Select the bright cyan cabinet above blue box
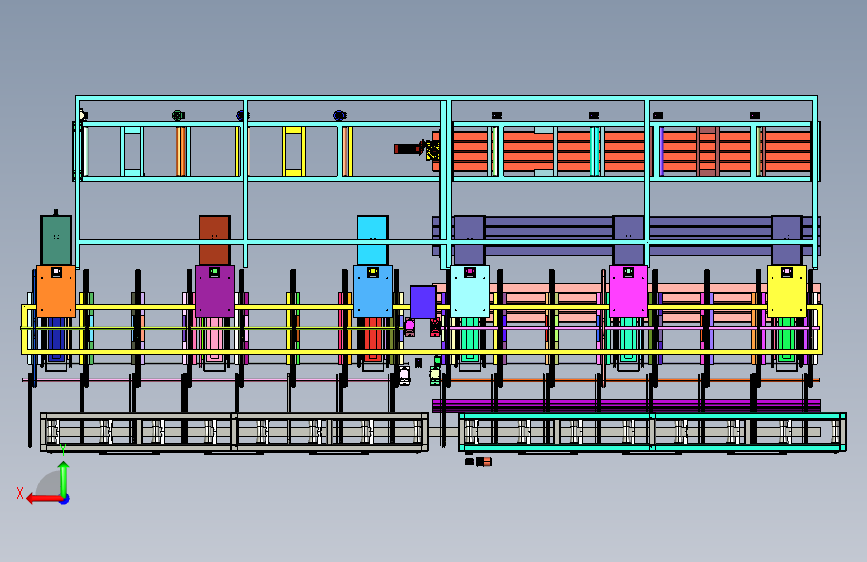 [373, 241]
